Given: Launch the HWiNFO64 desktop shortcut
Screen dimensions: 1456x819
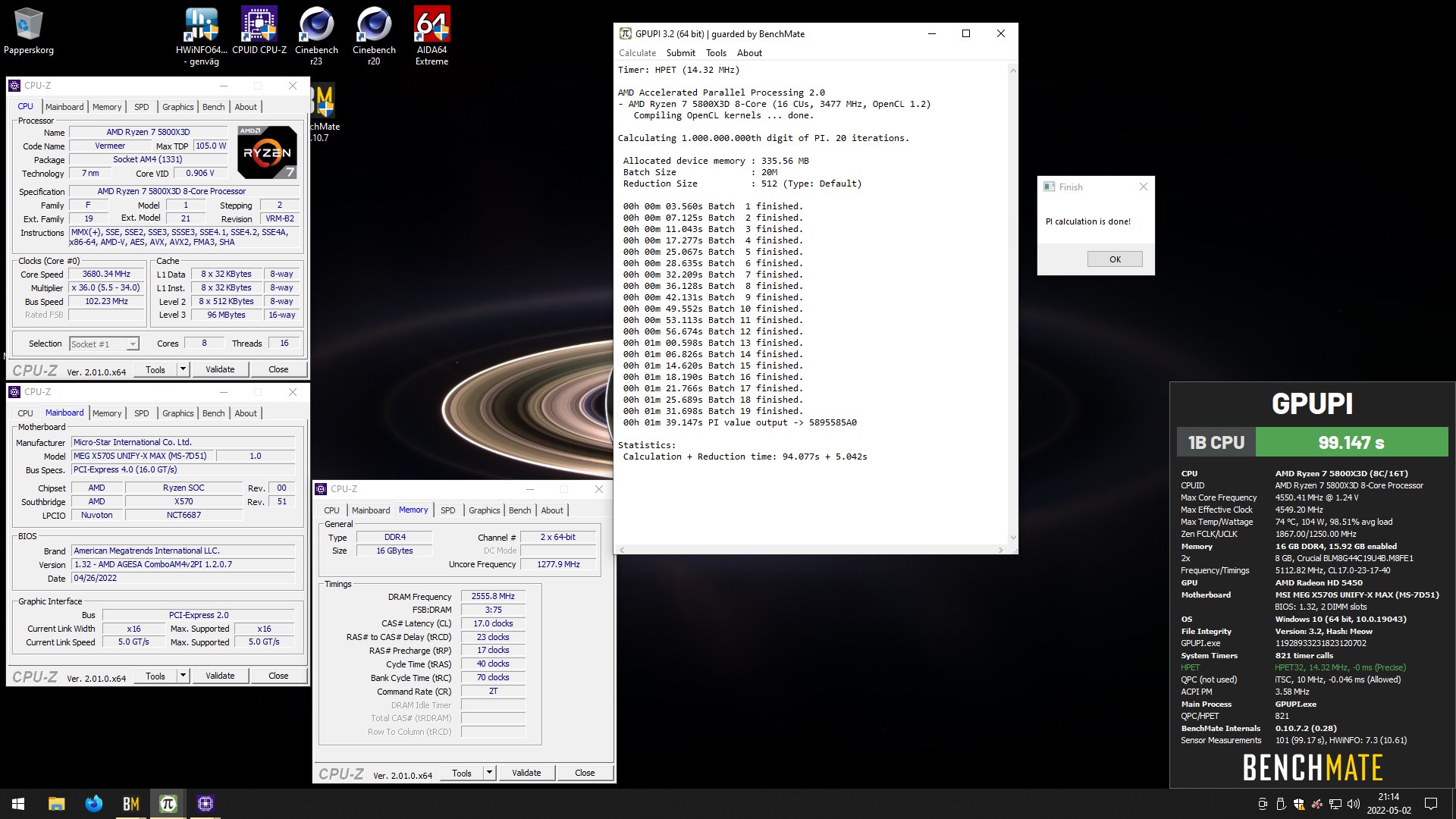Looking at the screenshot, I should 201,35.
